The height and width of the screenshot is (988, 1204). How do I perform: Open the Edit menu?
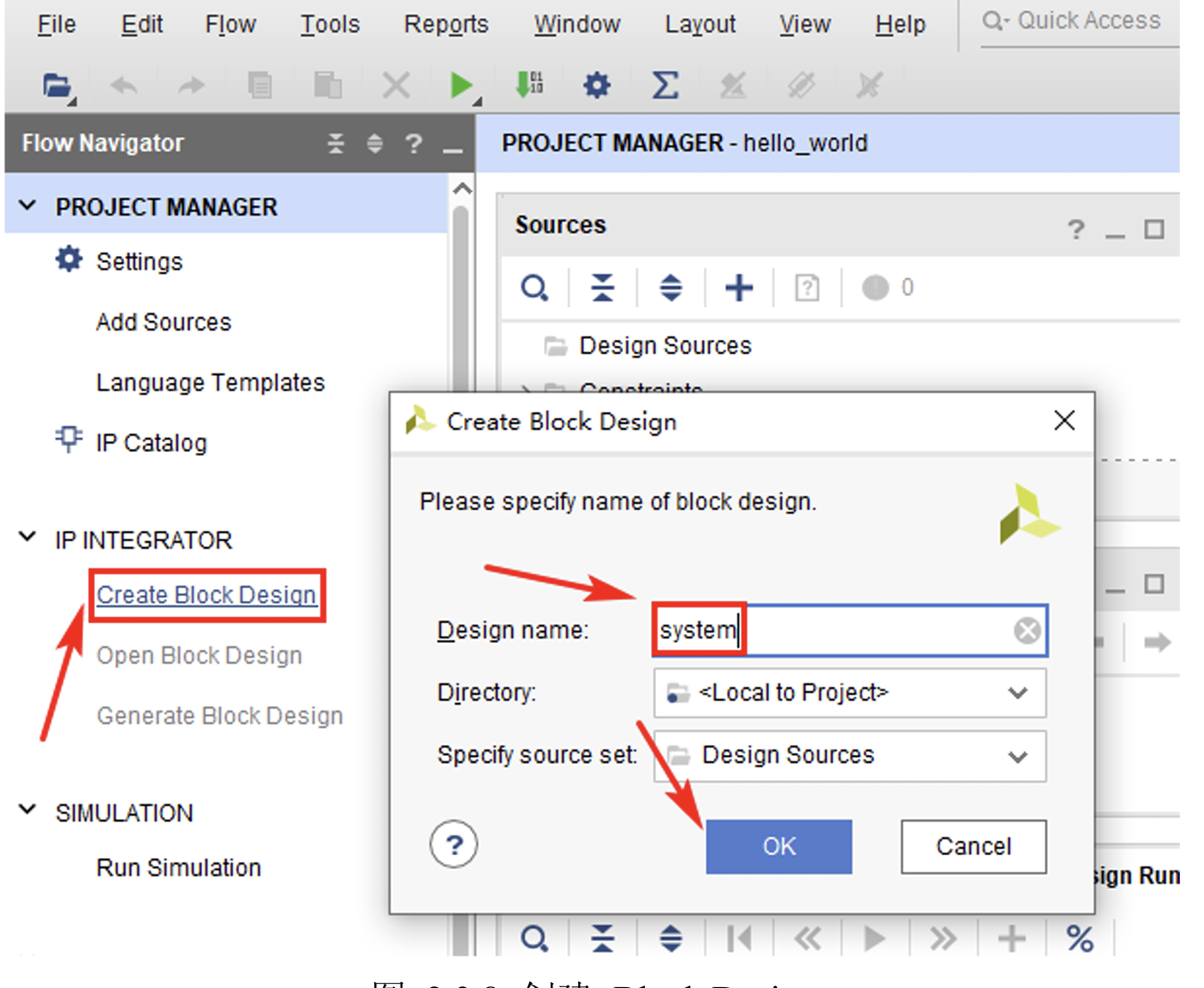click(141, 25)
